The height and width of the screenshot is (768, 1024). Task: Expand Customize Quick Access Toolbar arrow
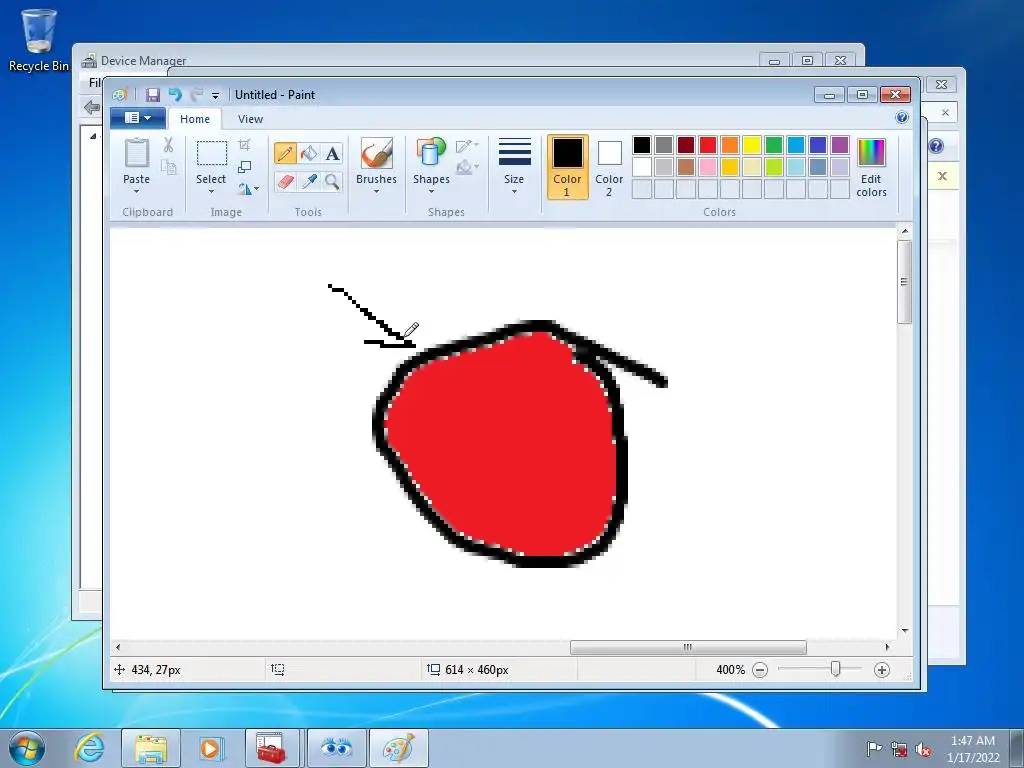(x=216, y=95)
